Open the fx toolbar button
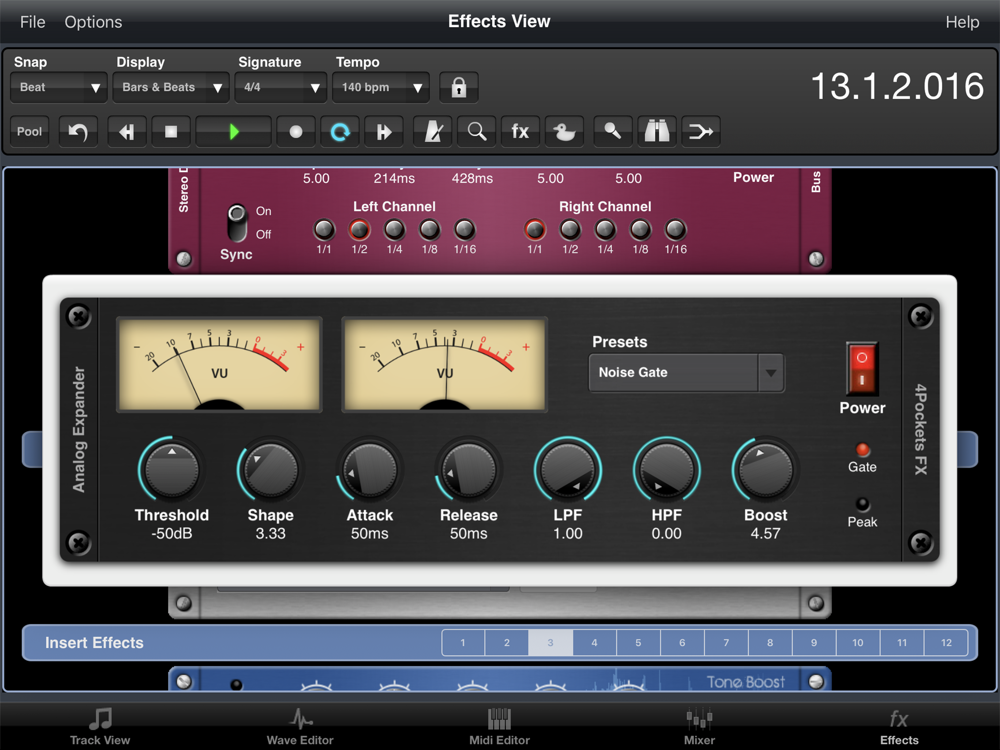The width and height of the screenshot is (1000, 750). (520, 132)
